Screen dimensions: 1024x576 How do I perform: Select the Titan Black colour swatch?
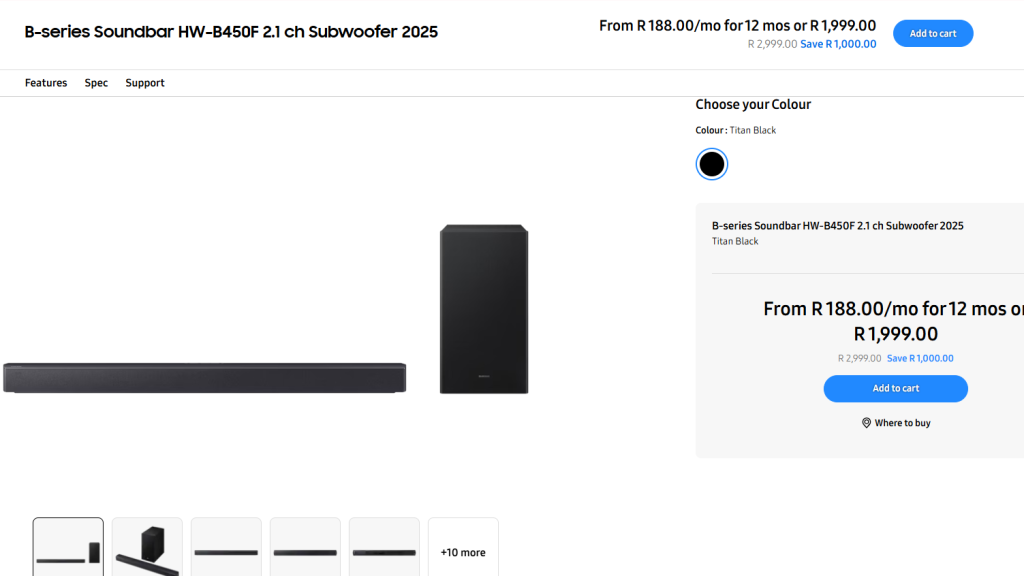tap(712, 164)
